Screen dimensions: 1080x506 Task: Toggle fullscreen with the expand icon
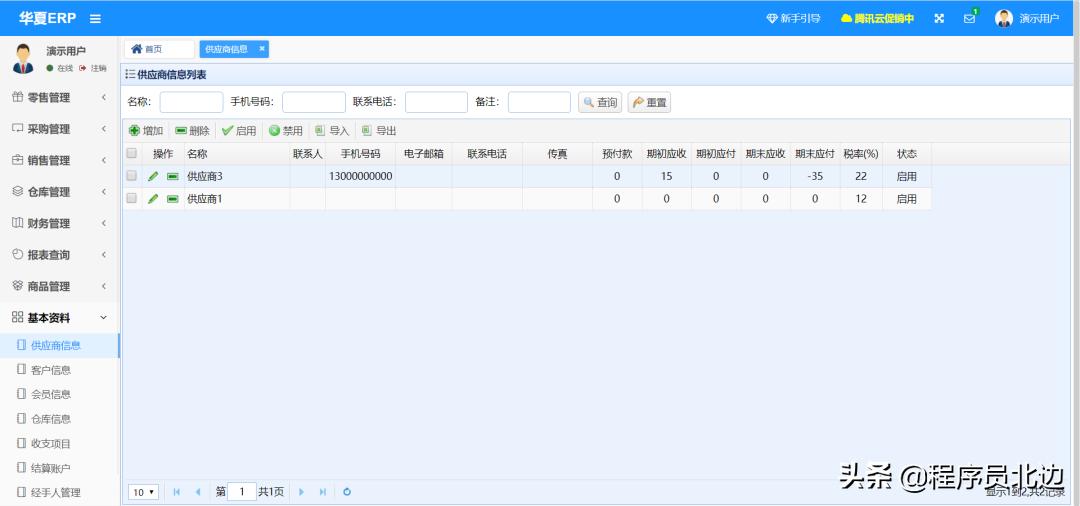point(939,19)
